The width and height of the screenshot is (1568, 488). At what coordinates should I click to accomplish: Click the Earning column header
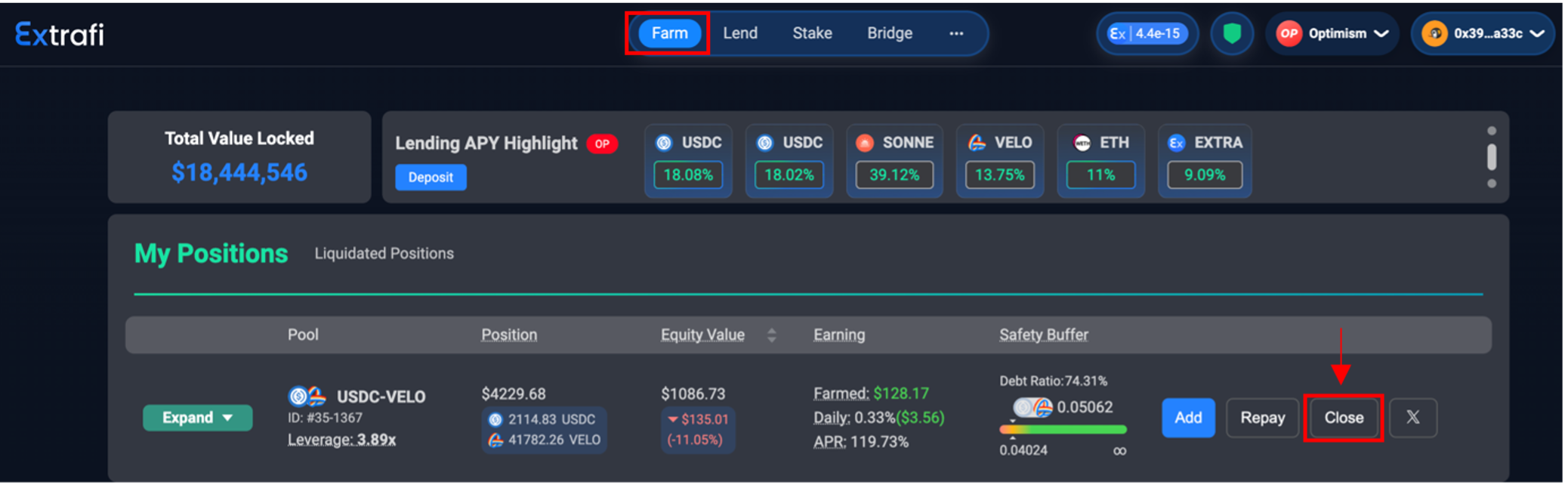click(x=839, y=335)
